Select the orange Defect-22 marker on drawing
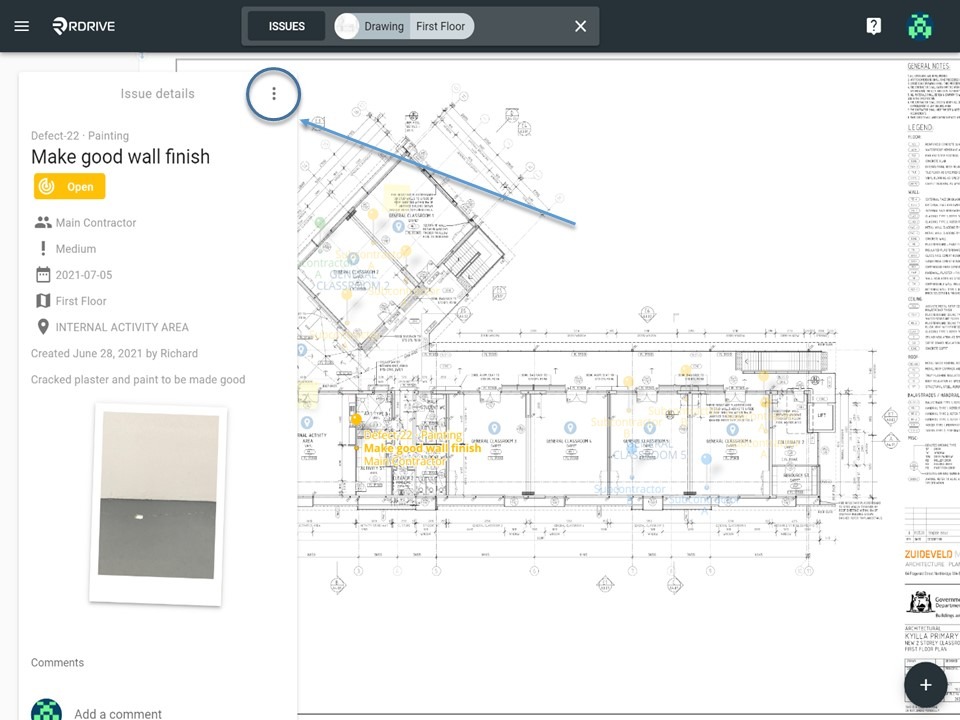Viewport: 960px width, 720px height. pyautogui.click(x=356, y=419)
